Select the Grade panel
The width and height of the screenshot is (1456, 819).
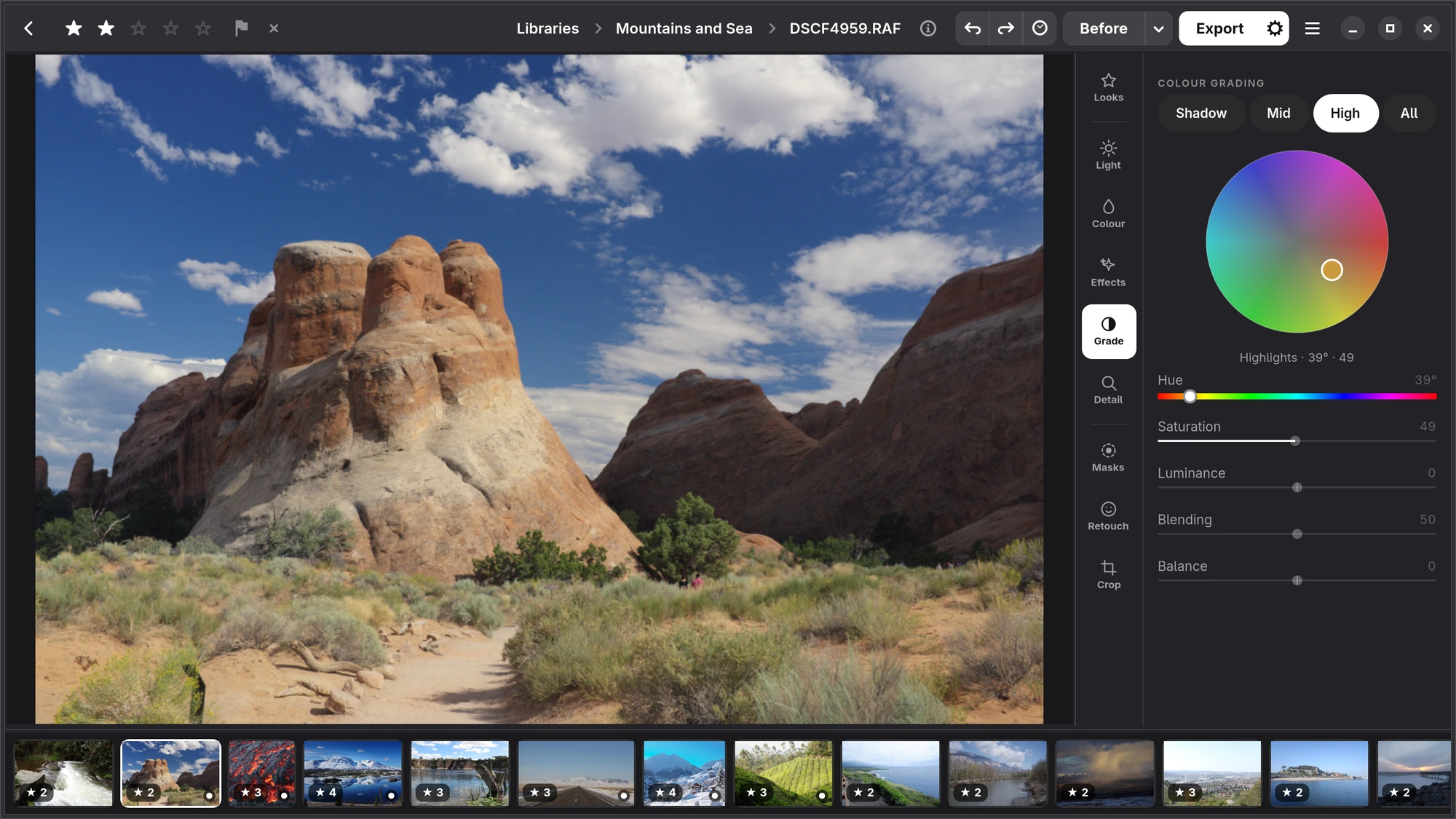click(x=1108, y=331)
